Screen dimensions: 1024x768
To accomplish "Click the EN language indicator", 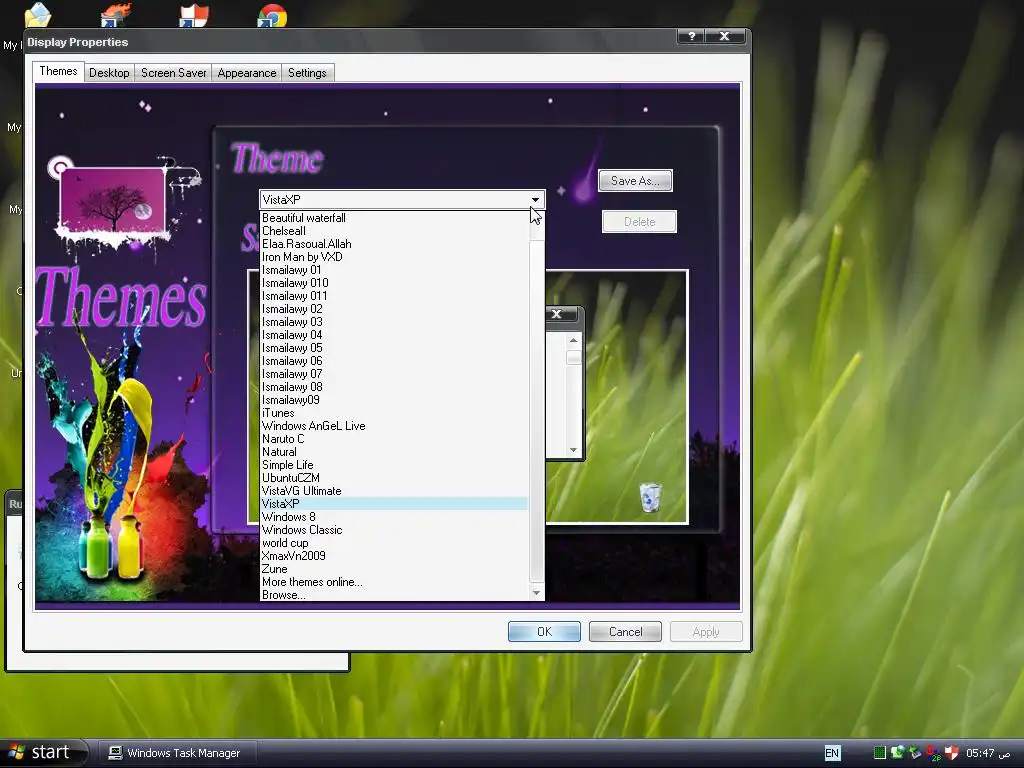I will coord(832,753).
